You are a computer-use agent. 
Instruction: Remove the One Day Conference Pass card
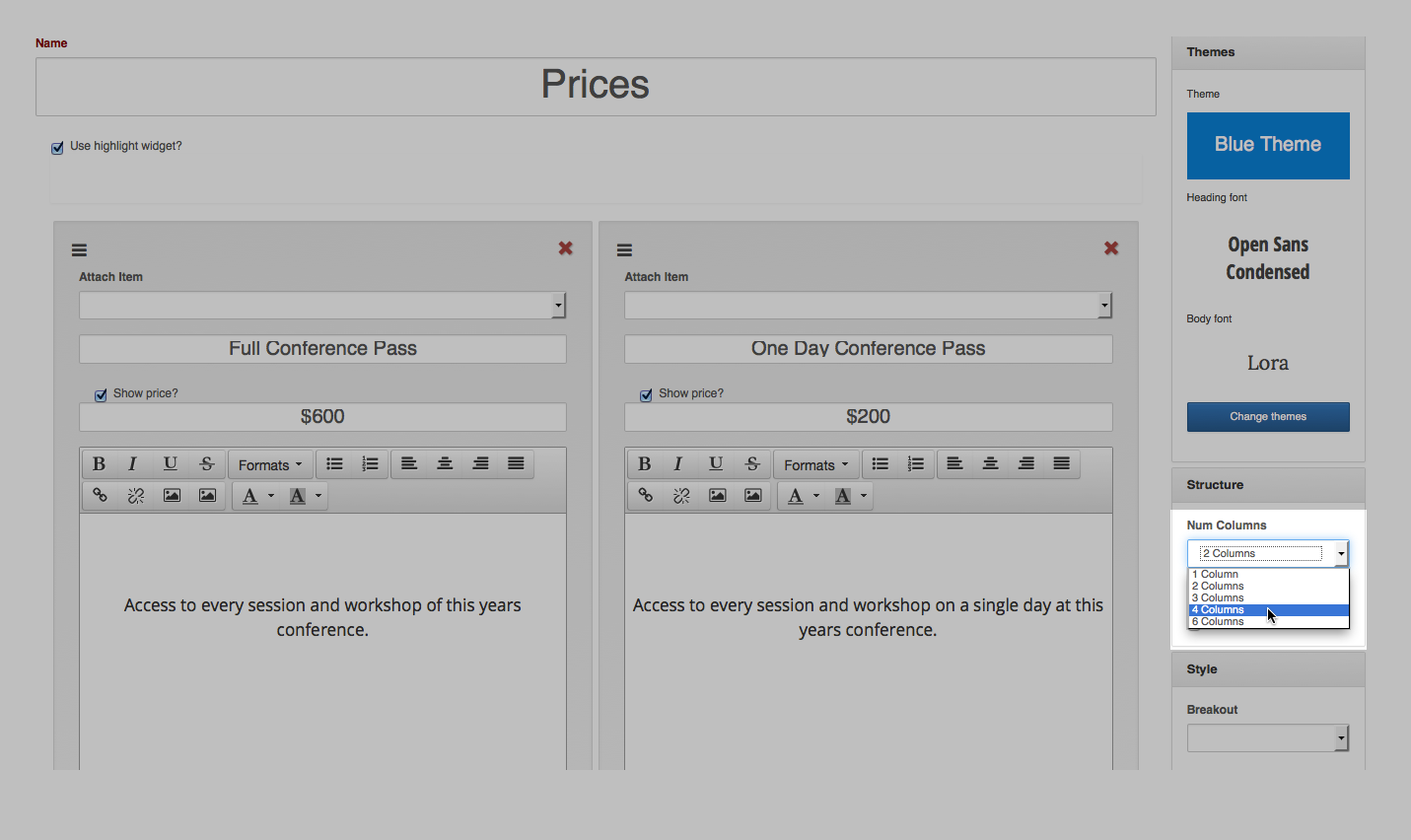point(1111,248)
